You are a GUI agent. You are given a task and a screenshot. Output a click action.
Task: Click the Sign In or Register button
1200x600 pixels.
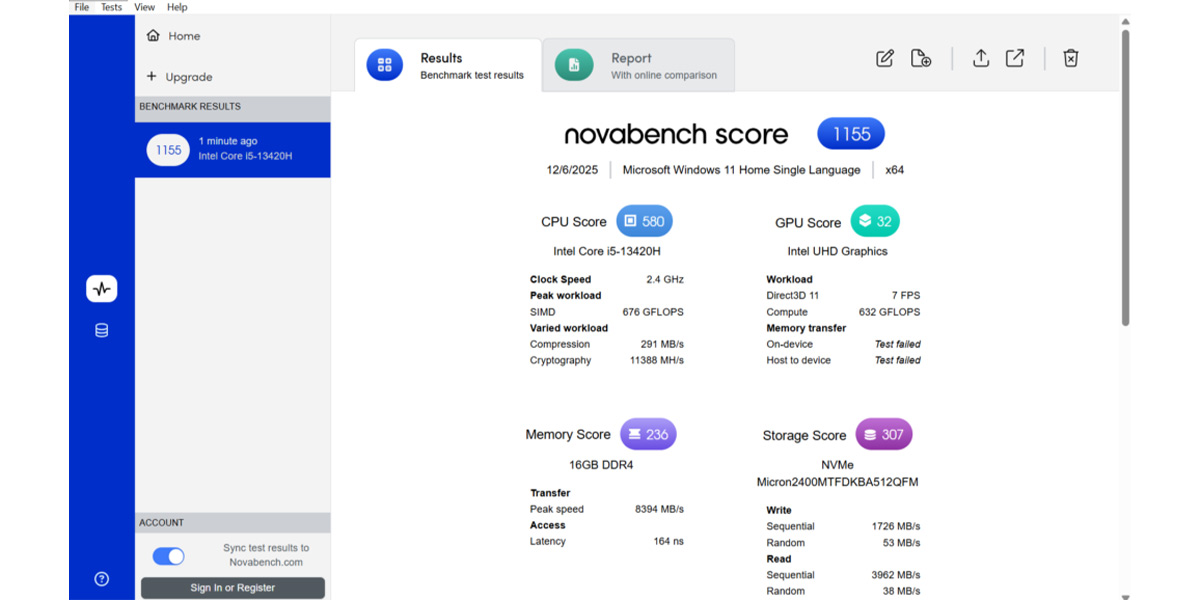233,588
